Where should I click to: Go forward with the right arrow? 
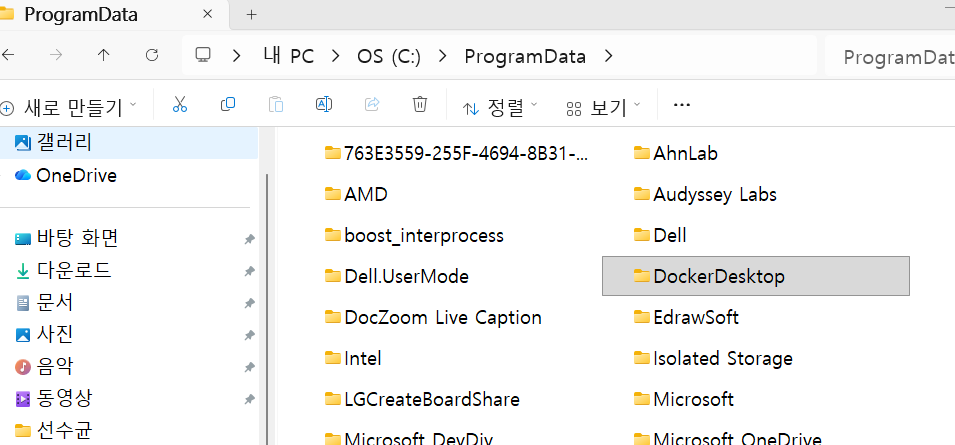click(x=56, y=55)
